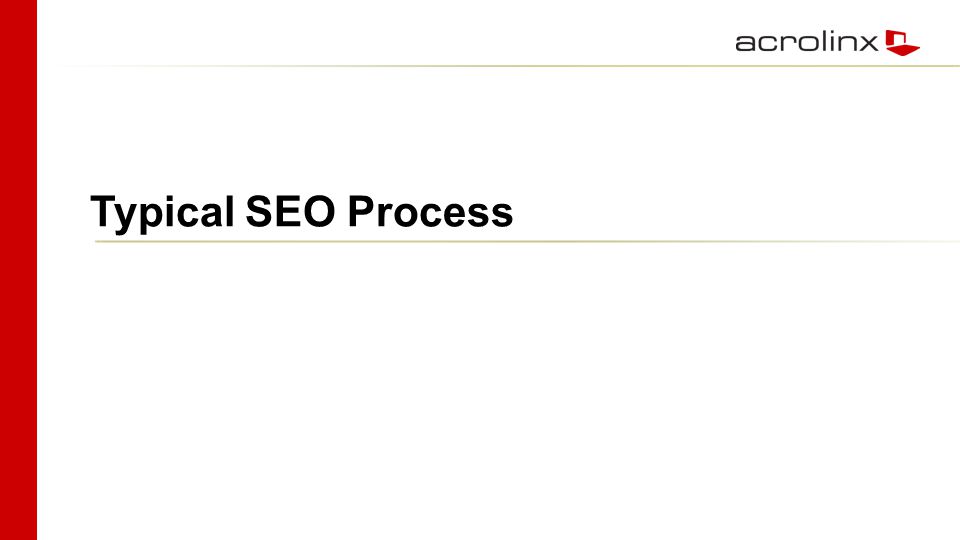Click the acrolinx wordmark text
Viewport: 960px width, 540px height.
(806, 43)
